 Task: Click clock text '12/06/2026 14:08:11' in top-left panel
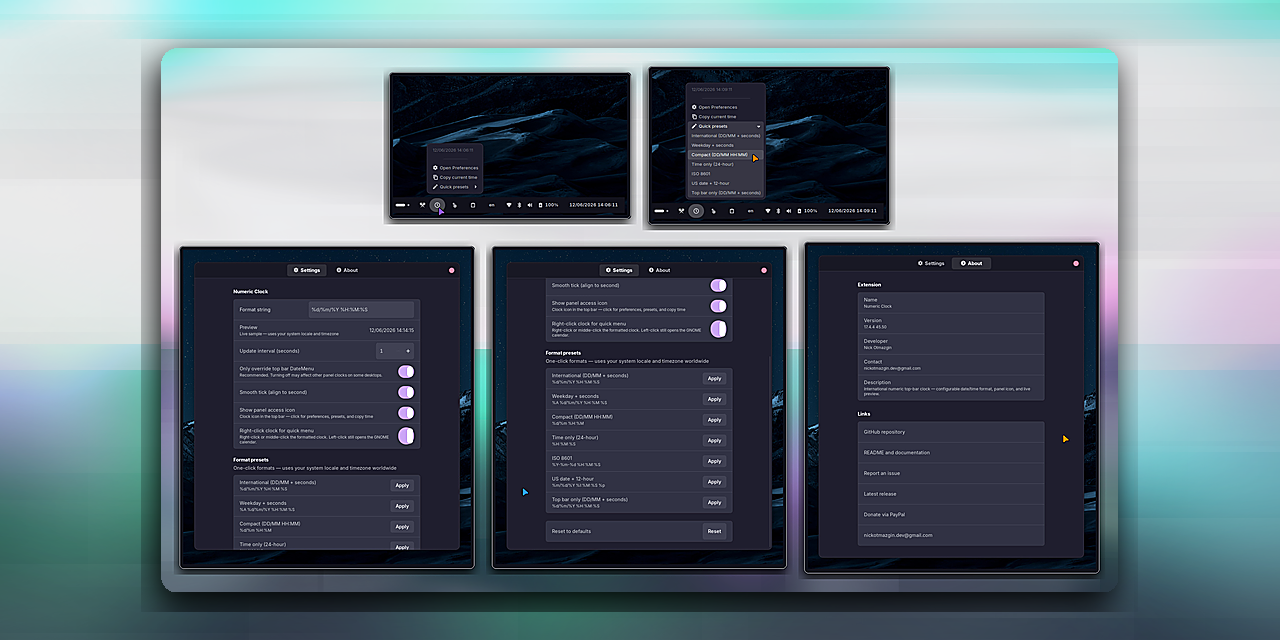click(593, 205)
